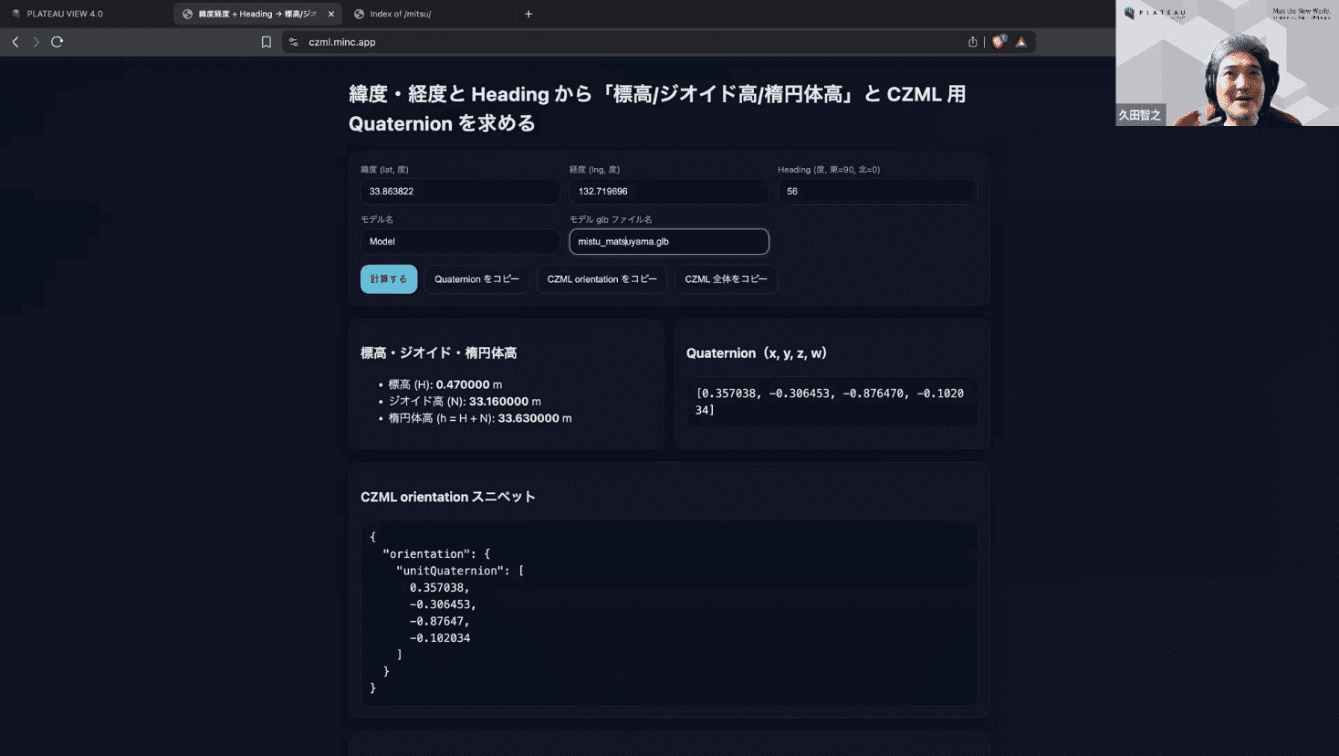1339x756 pixels.
Task: Click the Heading input field
Action: point(876,191)
